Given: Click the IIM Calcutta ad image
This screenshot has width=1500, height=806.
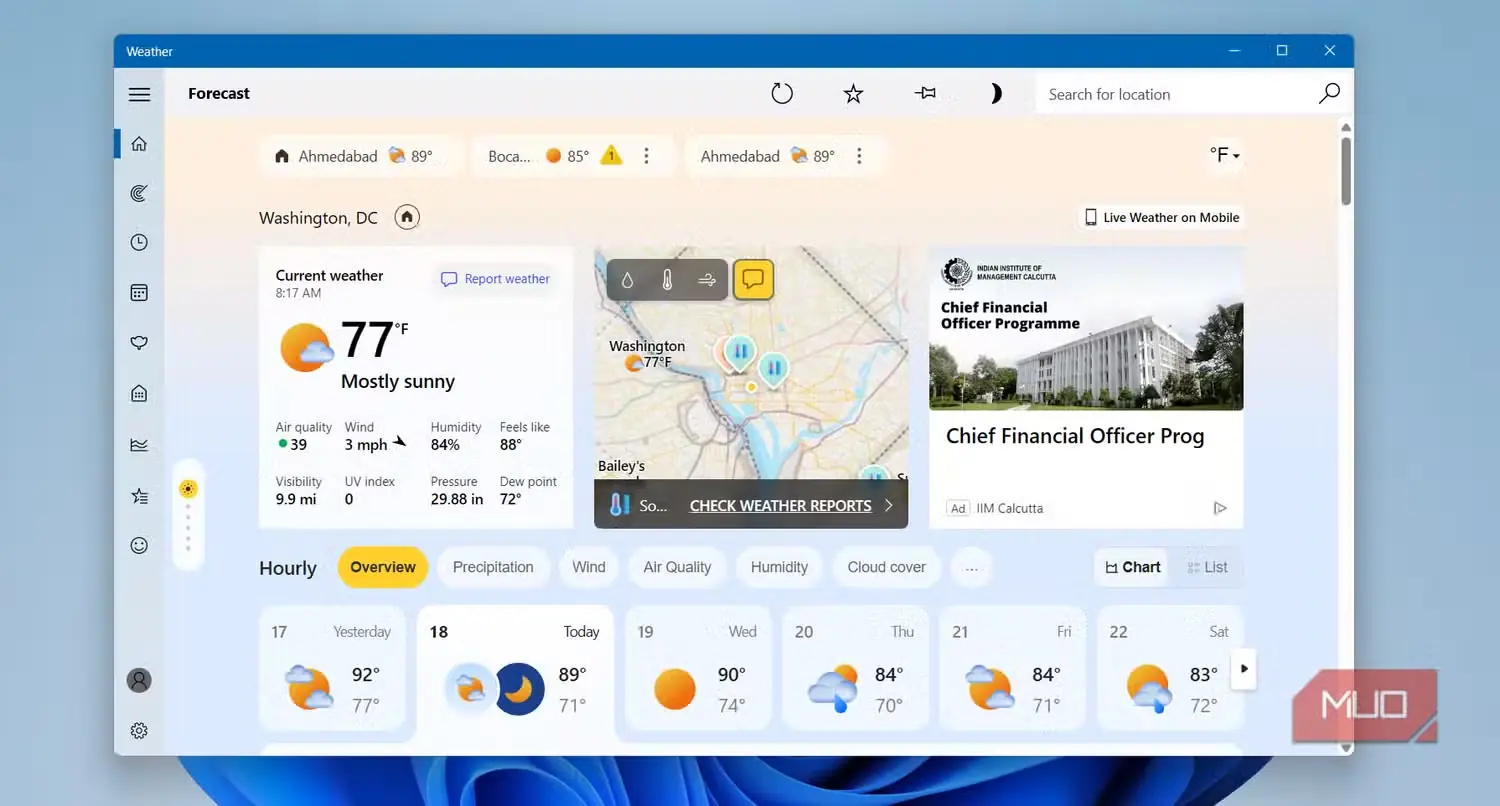Looking at the screenshot, I should point(1087,329).
